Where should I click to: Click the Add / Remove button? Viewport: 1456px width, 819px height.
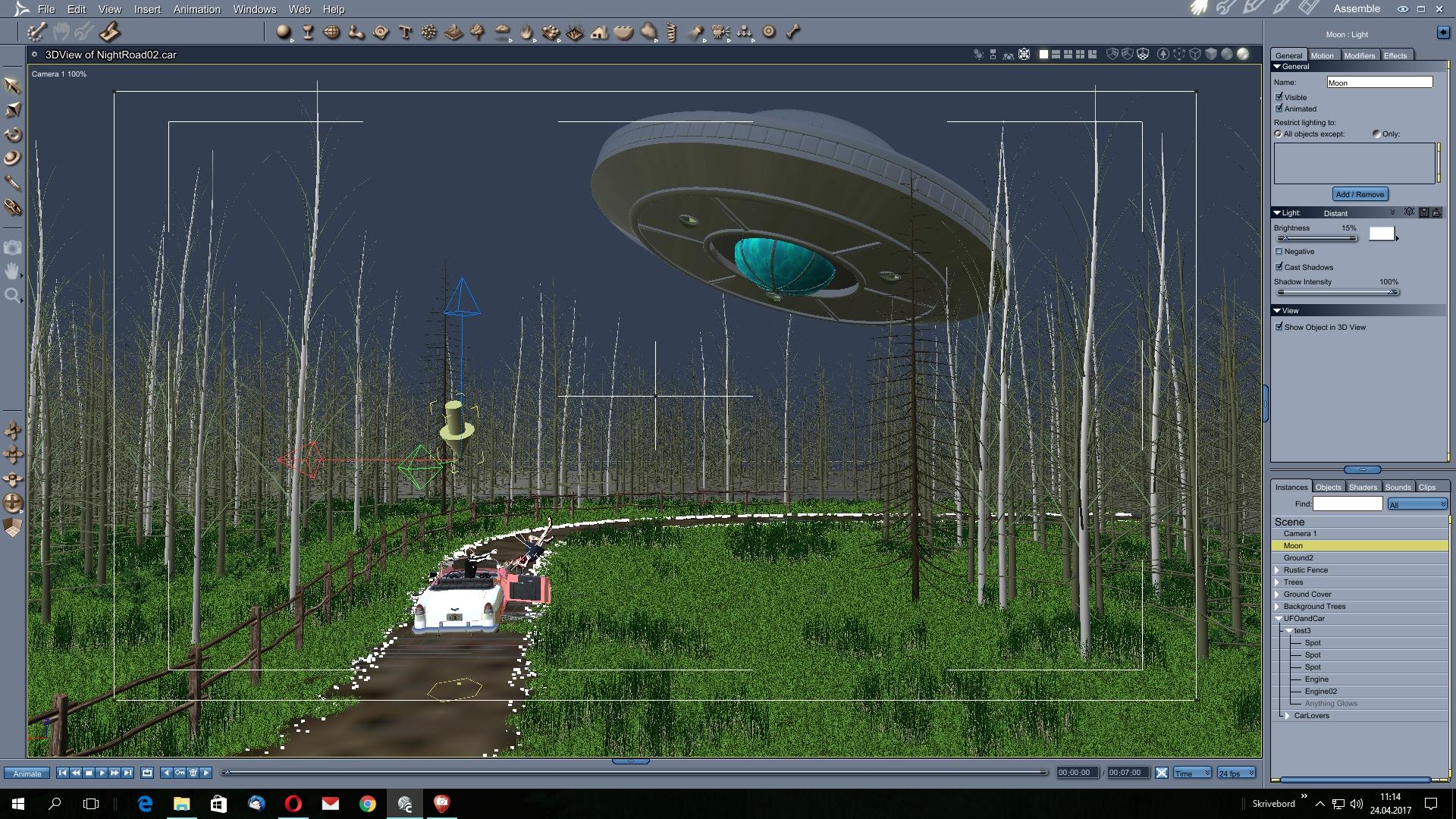click(1360, 194)
